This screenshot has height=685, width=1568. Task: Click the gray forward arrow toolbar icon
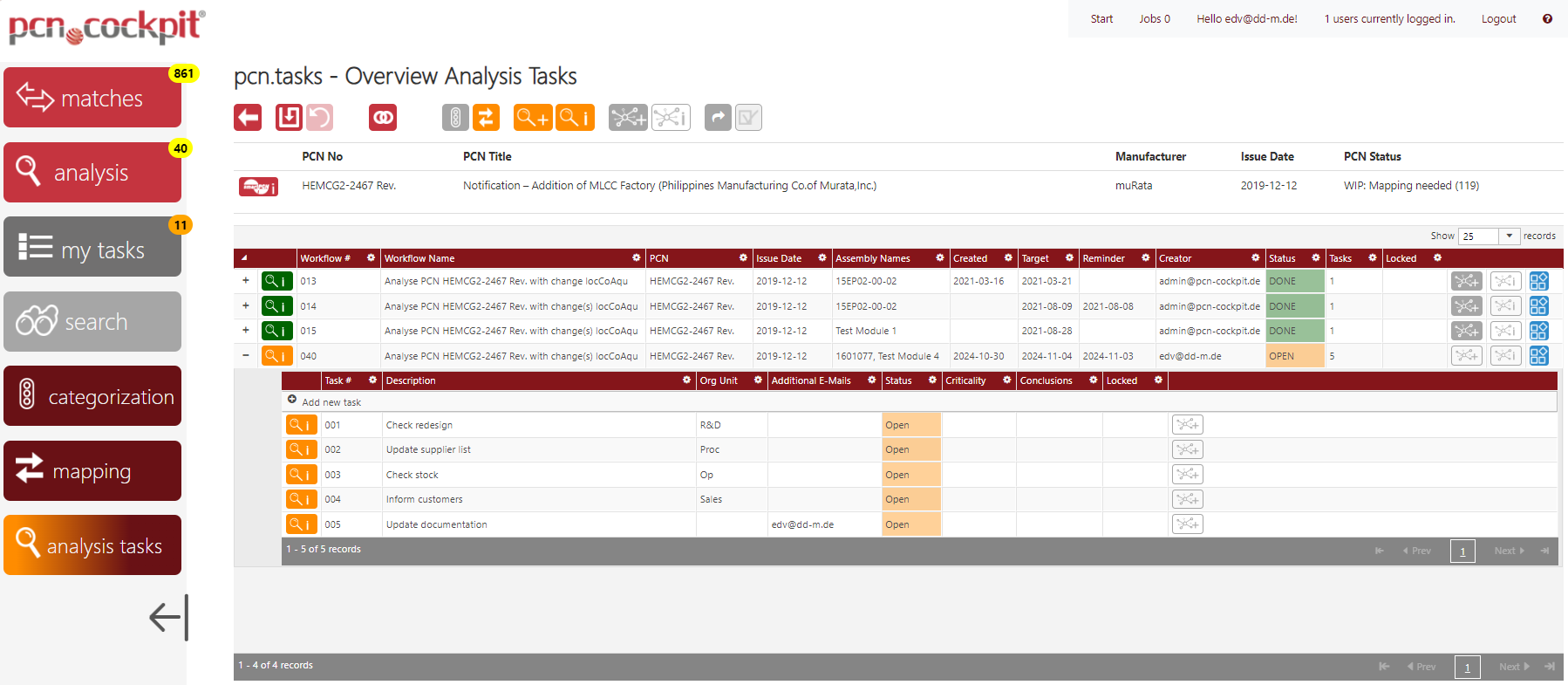pyautogui.click(x=718, y=117)
